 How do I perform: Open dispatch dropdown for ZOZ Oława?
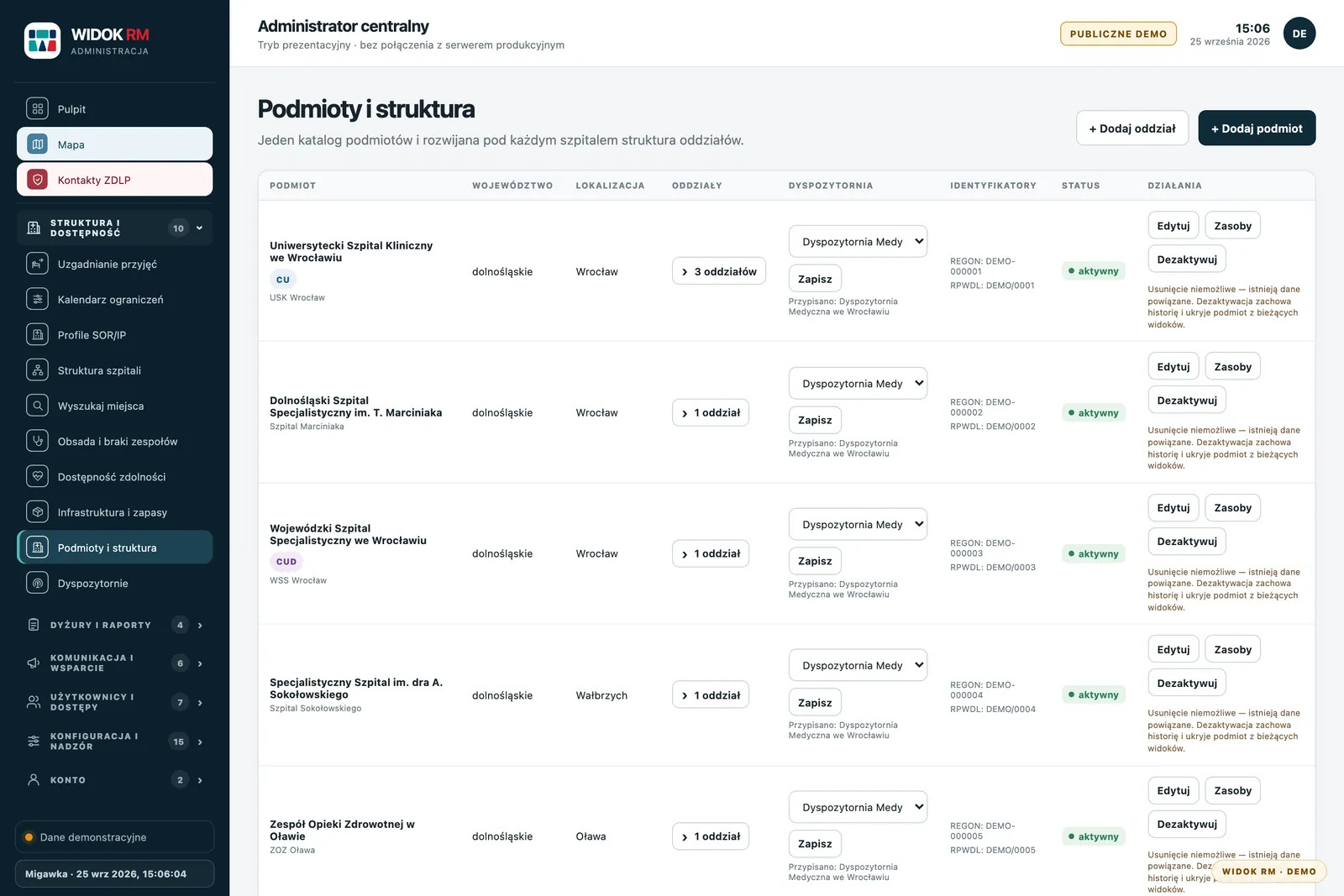coord(858,808)
